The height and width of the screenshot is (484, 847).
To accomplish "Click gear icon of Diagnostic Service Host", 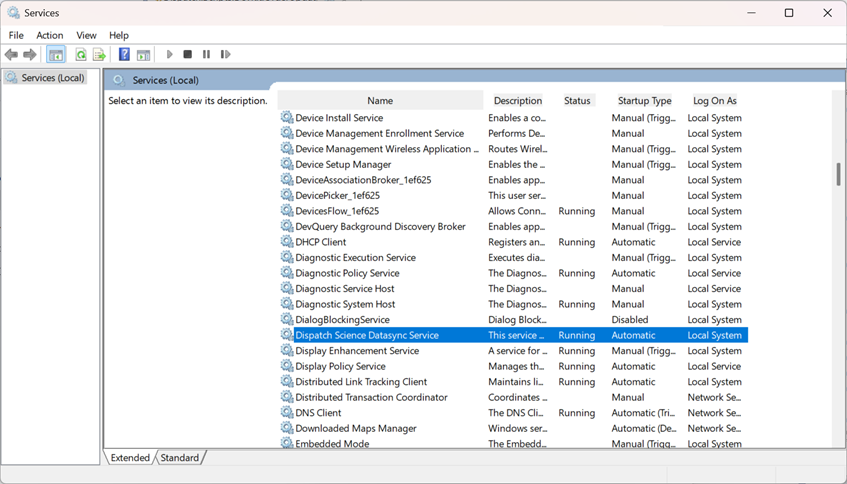I will coord(286,288).
